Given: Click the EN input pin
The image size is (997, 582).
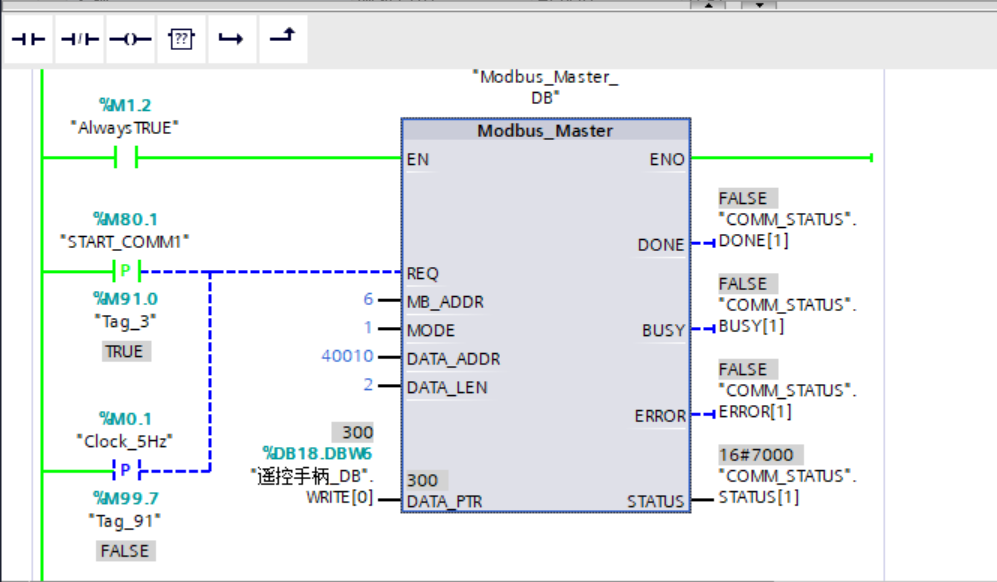Looking at the screenshot, I should 418,160.
